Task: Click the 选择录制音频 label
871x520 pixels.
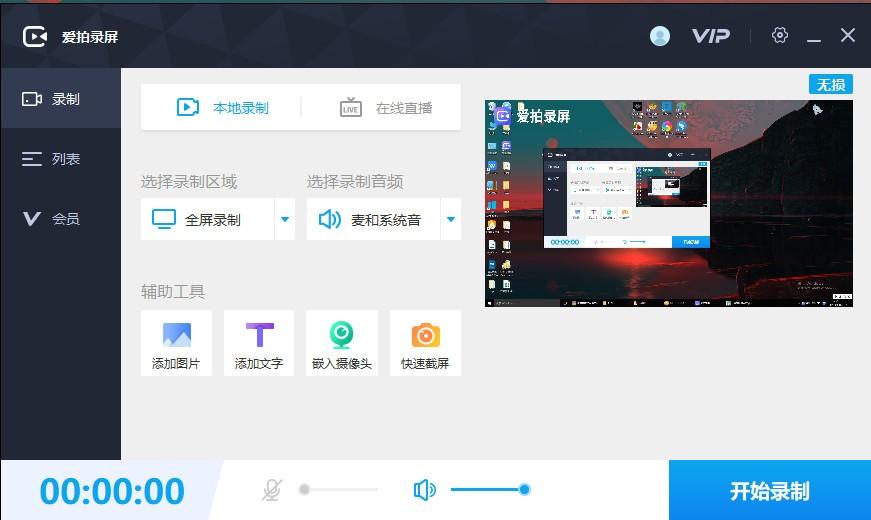Action: pos(355,182)
